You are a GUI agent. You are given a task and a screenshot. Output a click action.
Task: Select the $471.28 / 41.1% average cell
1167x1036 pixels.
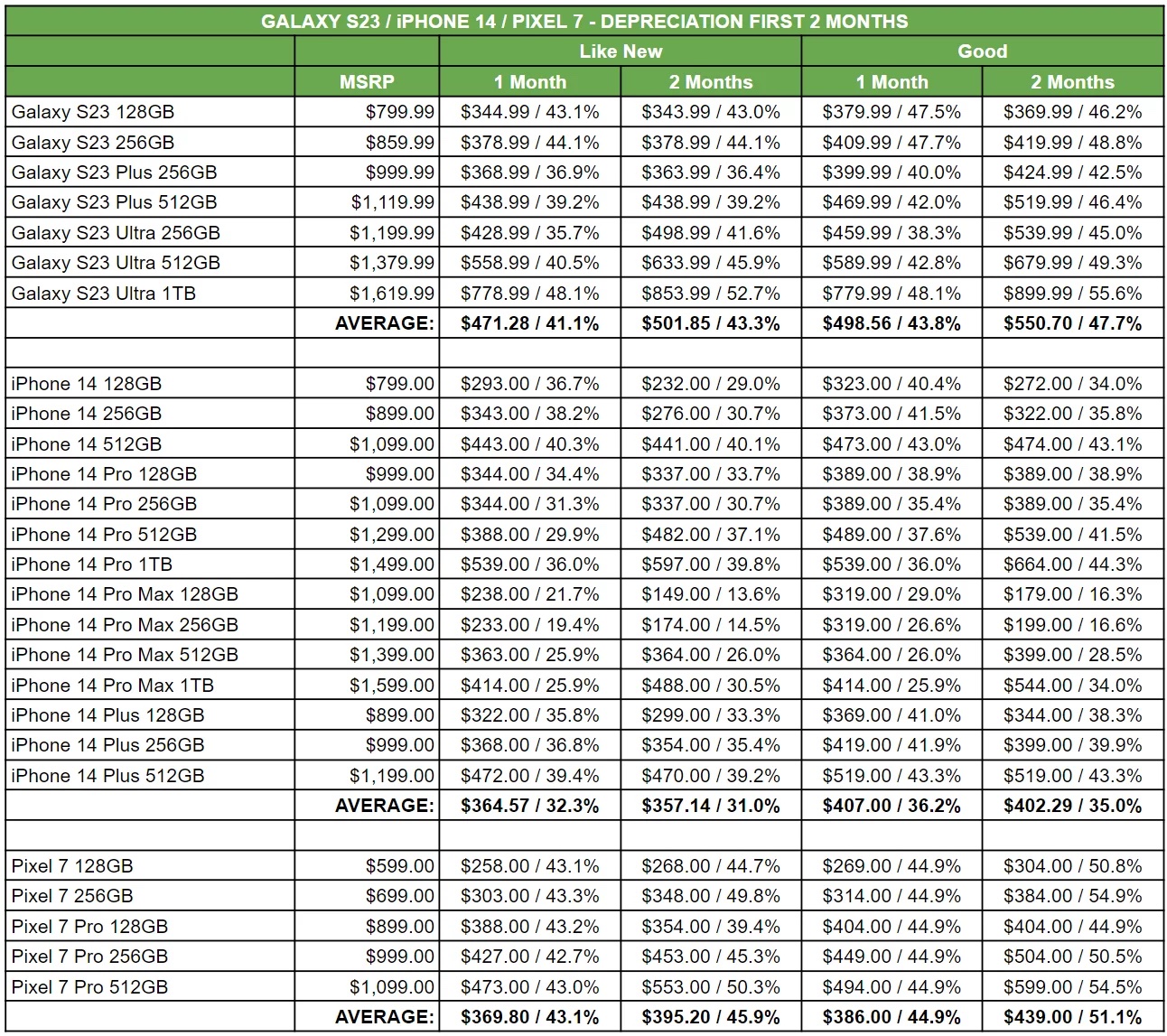click(x=529, y=323)
